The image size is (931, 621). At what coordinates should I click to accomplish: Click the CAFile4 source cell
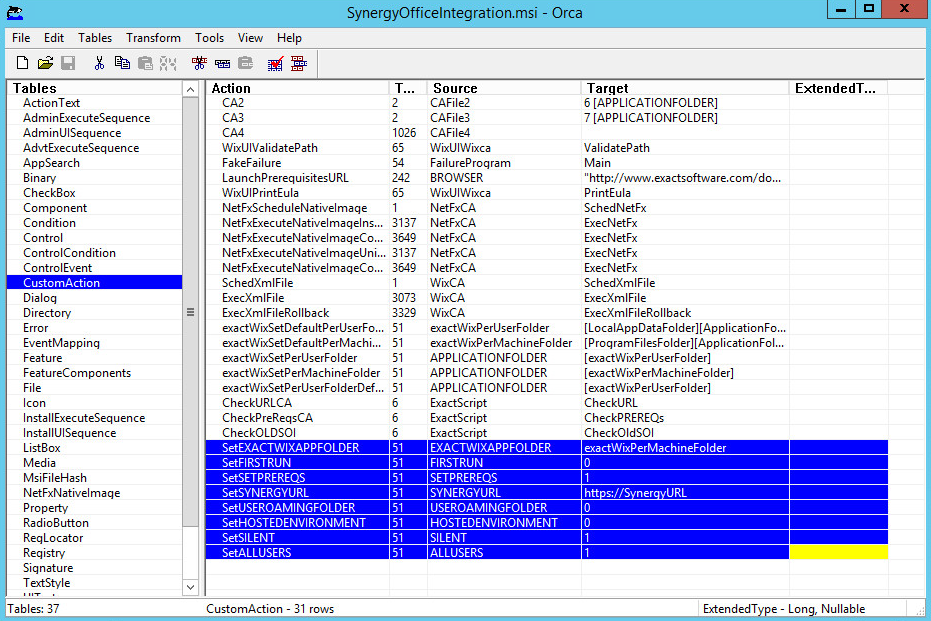[504, 133]
